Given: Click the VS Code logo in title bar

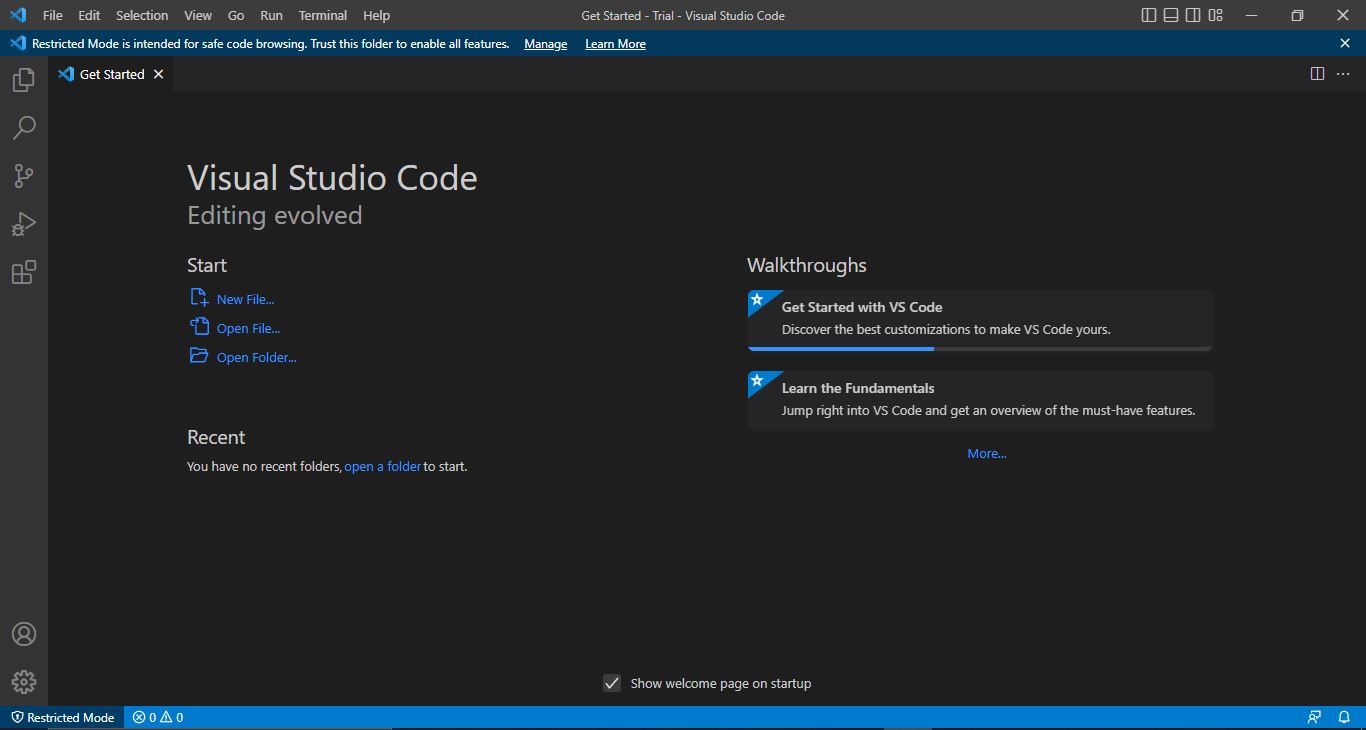Looking at the screenshot, I should click(x=17, y=15).
